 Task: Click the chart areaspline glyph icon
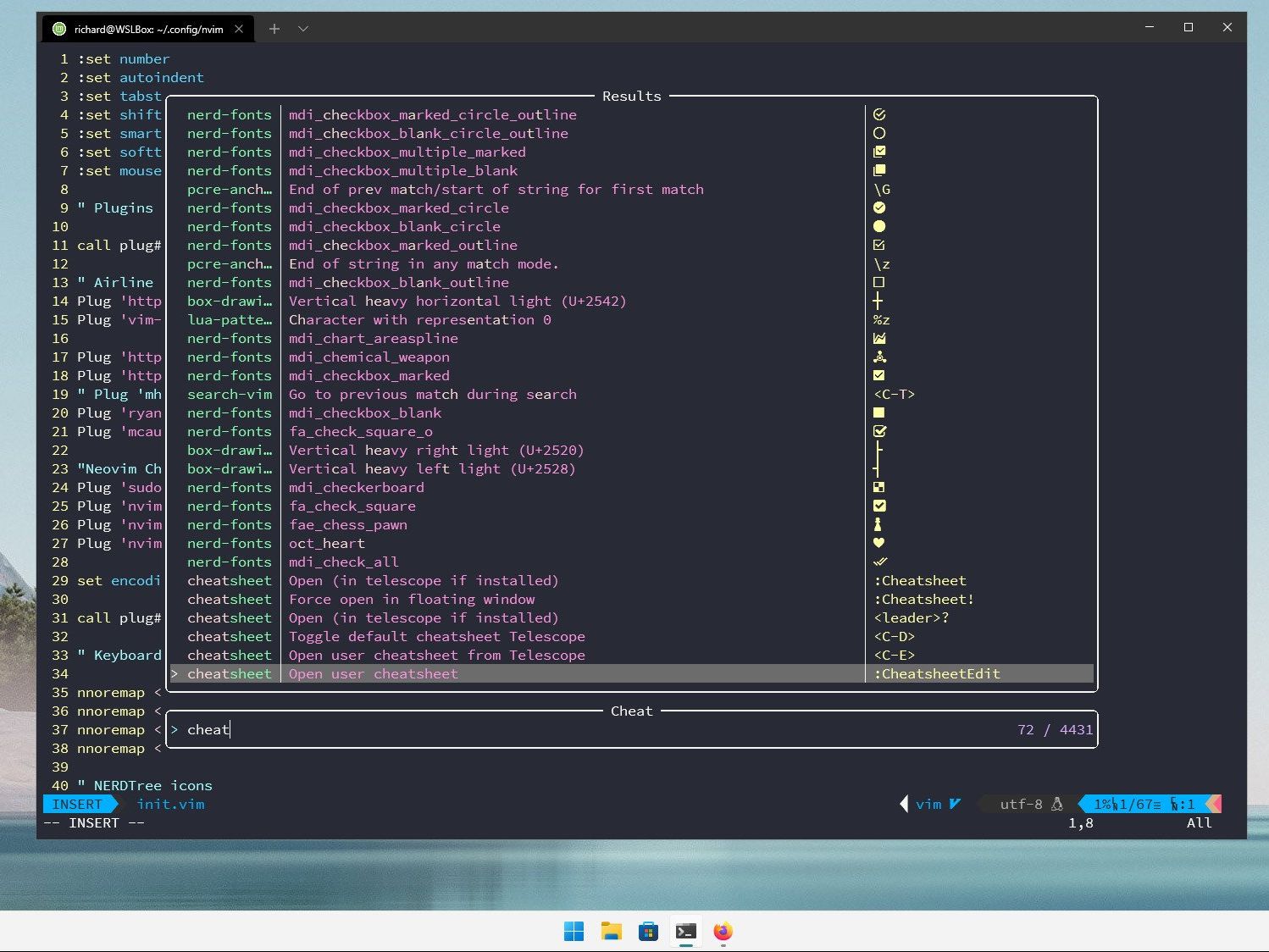[879, 339]
